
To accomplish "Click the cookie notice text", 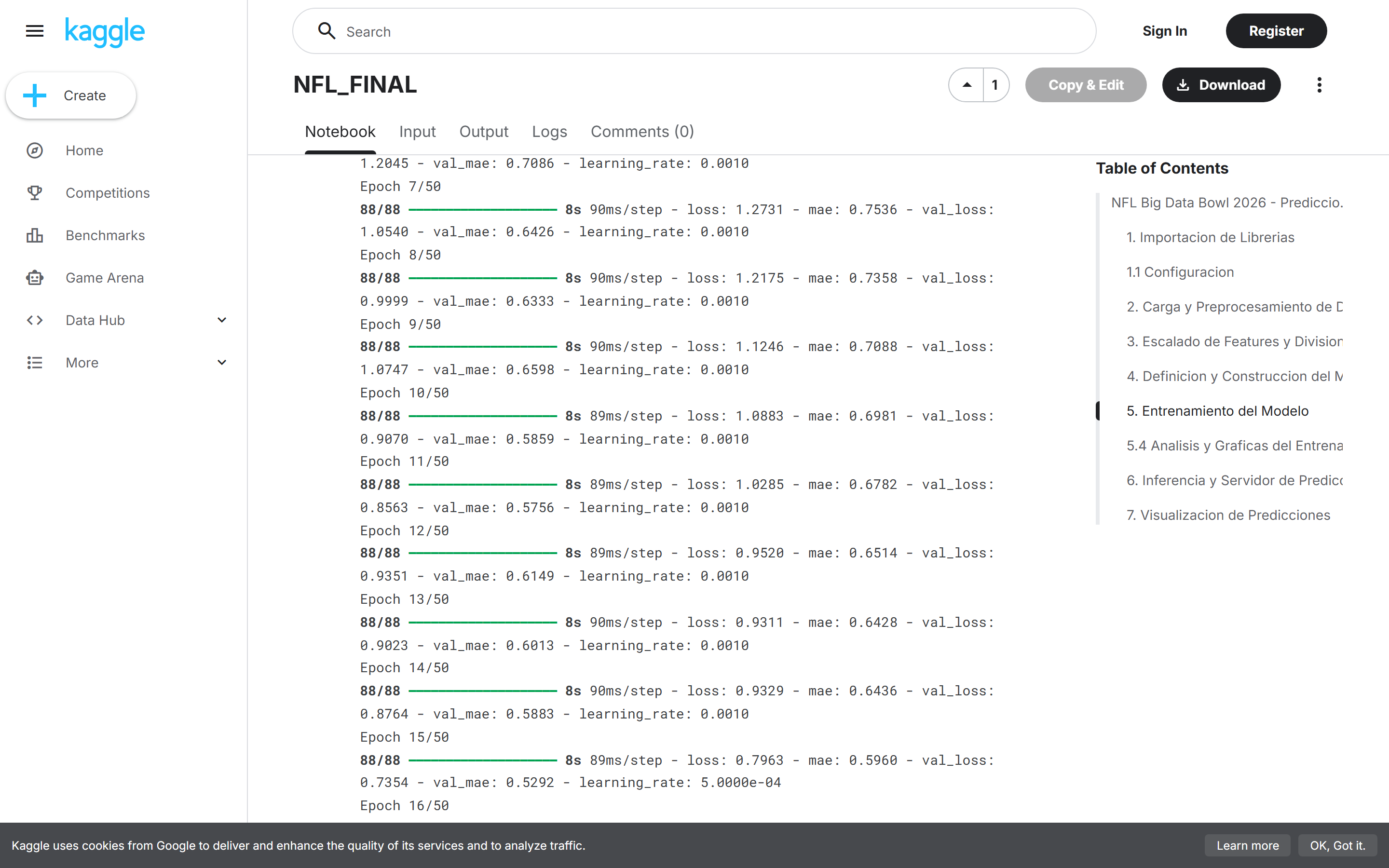I will point(299,846).
